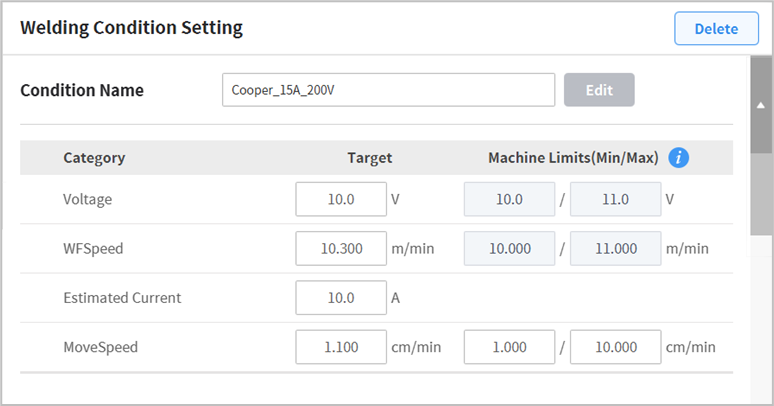Viewport: 774px width, 406px height.
Task: Select the Voltage target input
Action: [341, 199]
